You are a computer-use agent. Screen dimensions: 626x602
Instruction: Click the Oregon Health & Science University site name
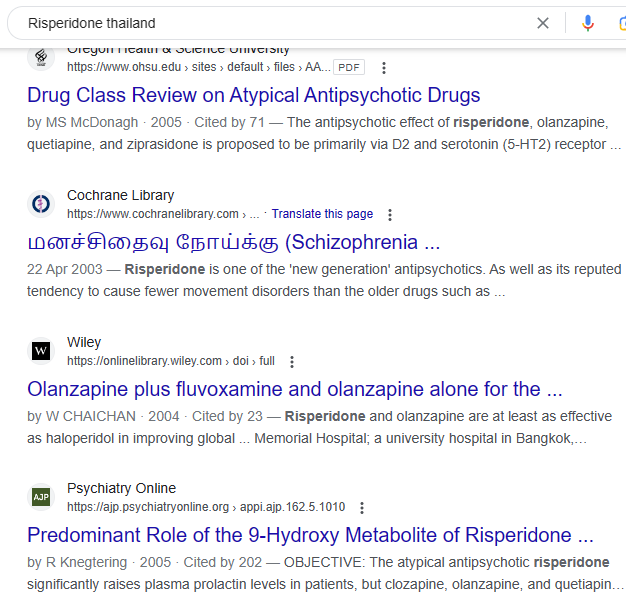point(178,51)
